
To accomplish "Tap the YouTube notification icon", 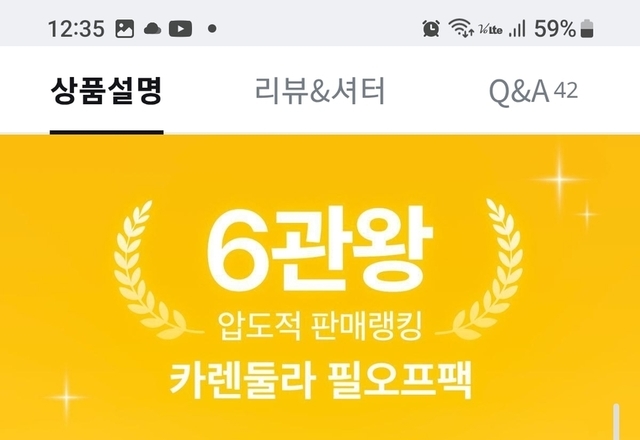I will tap(180, 29).
